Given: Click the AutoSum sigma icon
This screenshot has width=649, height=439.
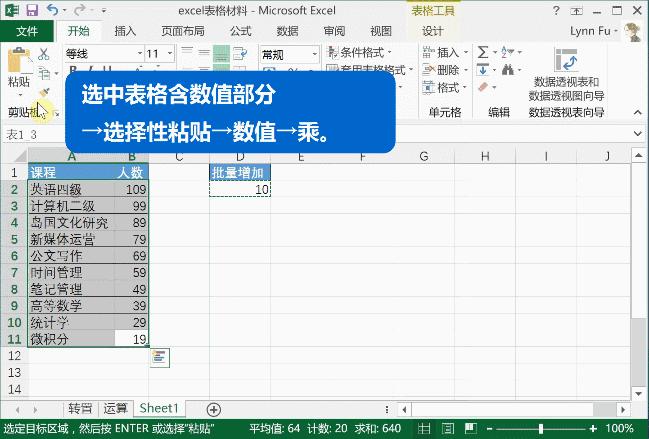Looking at the screenshot, I should 483,52.
